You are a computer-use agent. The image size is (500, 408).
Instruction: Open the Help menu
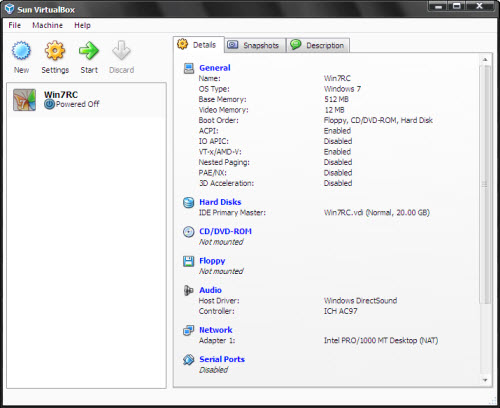82,25
